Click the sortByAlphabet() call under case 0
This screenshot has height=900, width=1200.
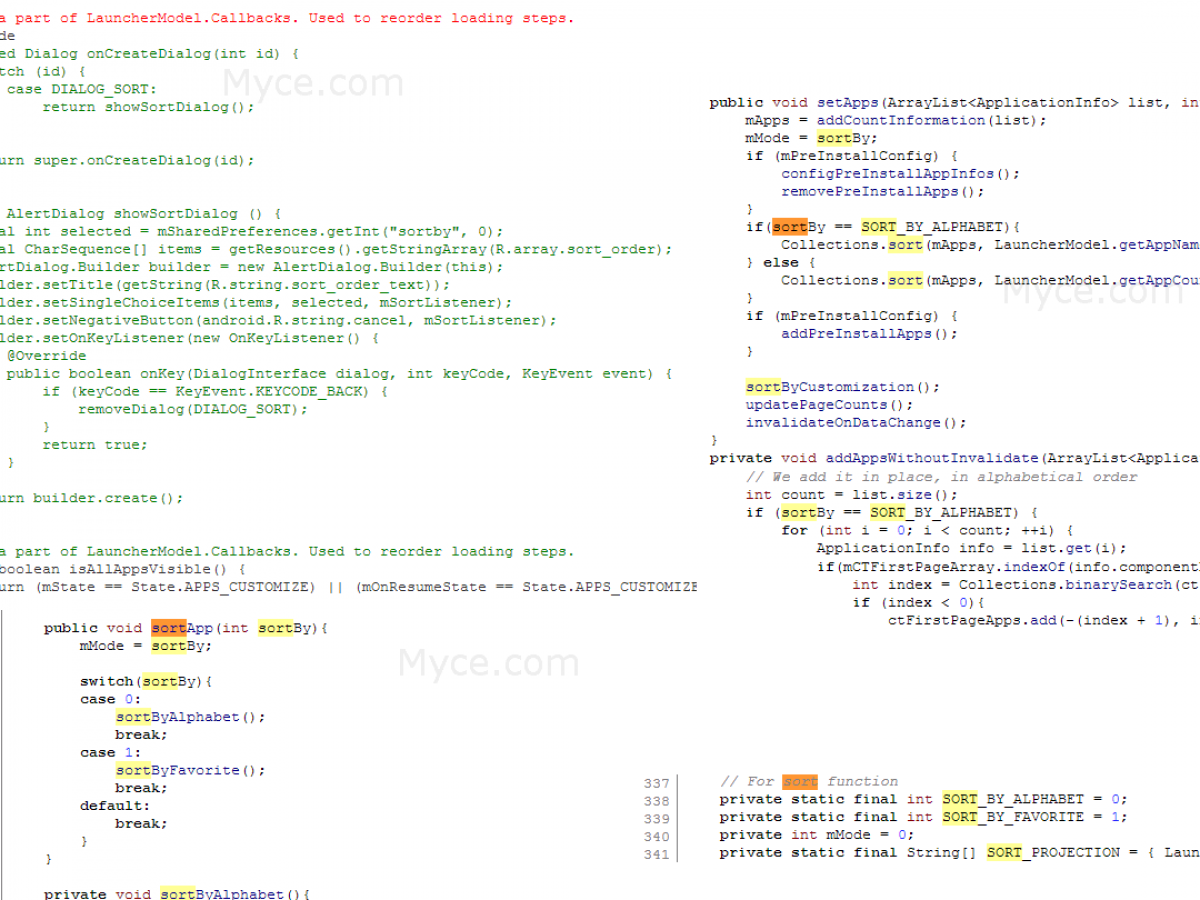[x=191, y=717]
